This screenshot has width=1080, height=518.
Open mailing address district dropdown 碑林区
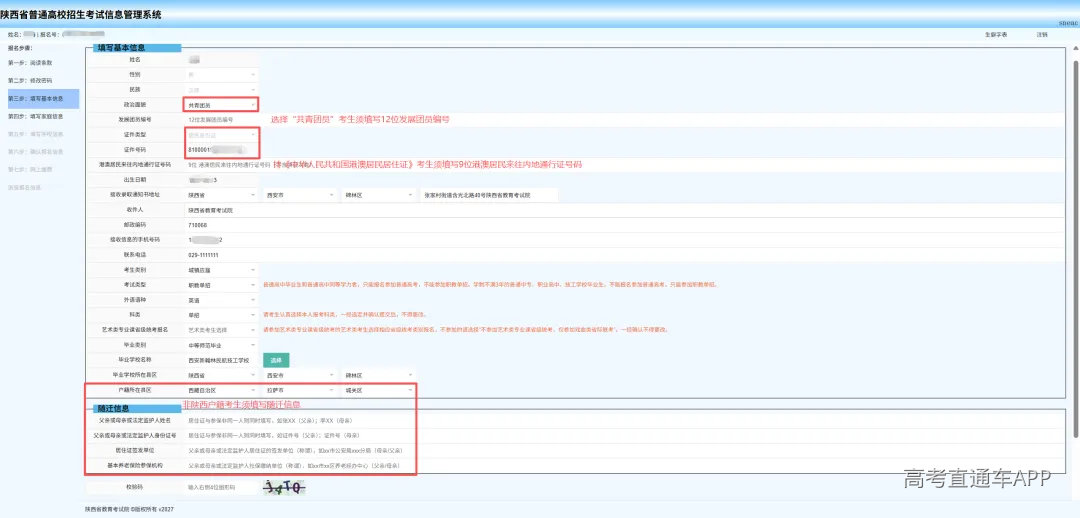(x=380, y=195)
